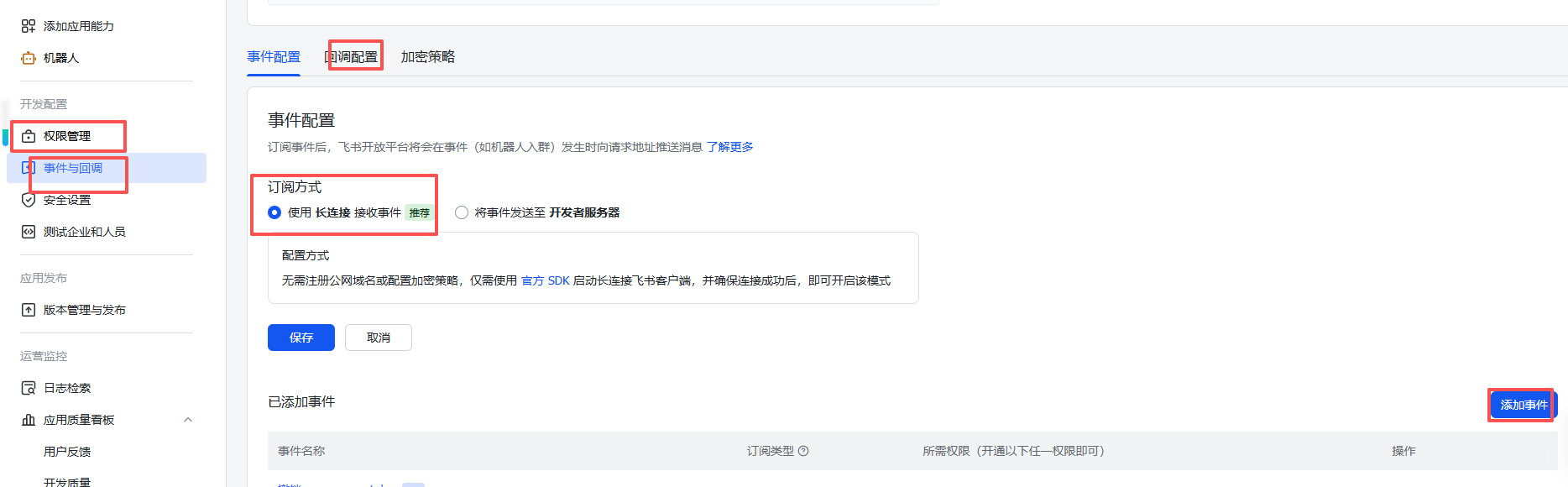Open the 了解更多 link
This screenshot has width=1568, height=487.
pos(729,147)
